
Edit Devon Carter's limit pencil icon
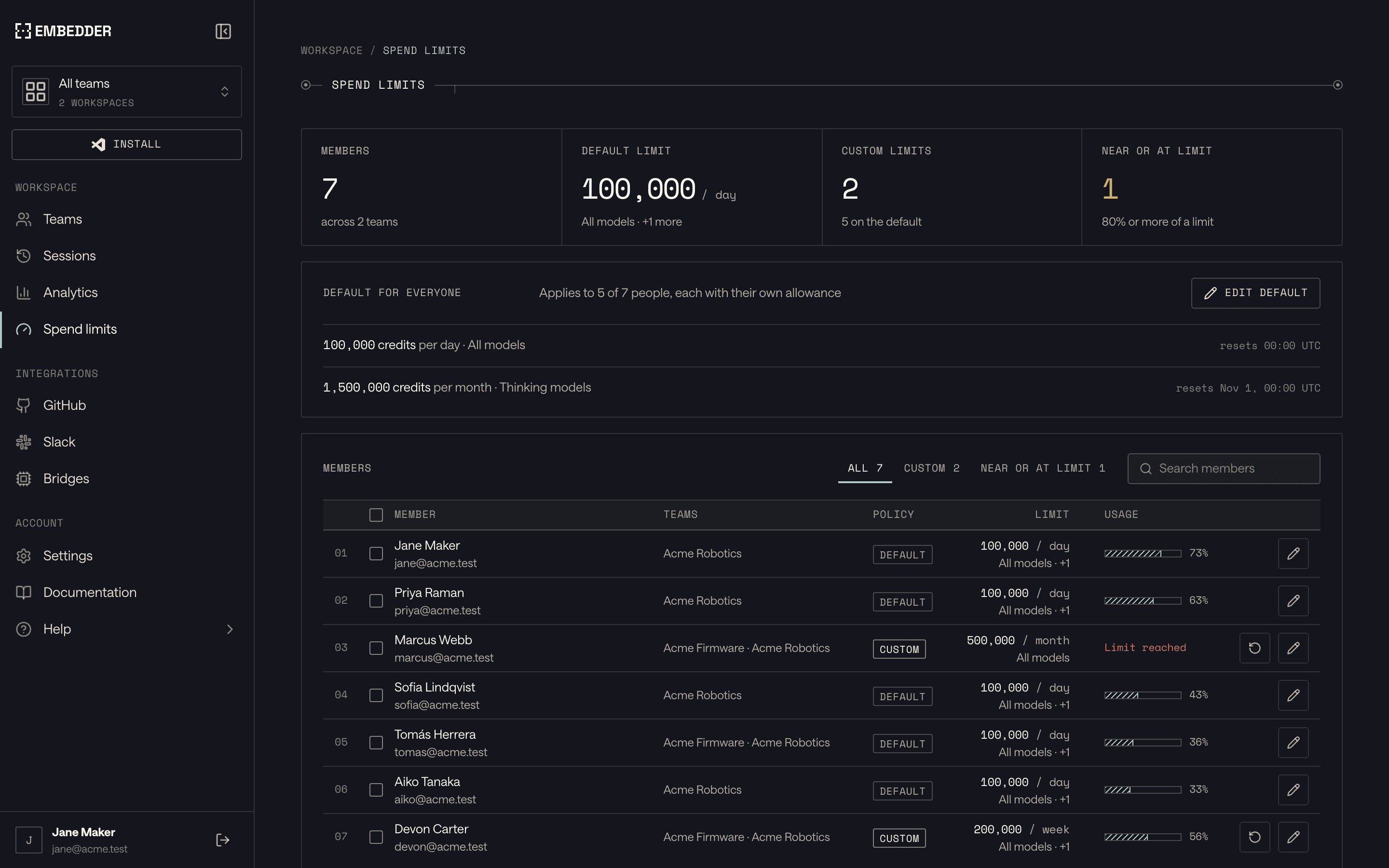tap(1293, 837)
